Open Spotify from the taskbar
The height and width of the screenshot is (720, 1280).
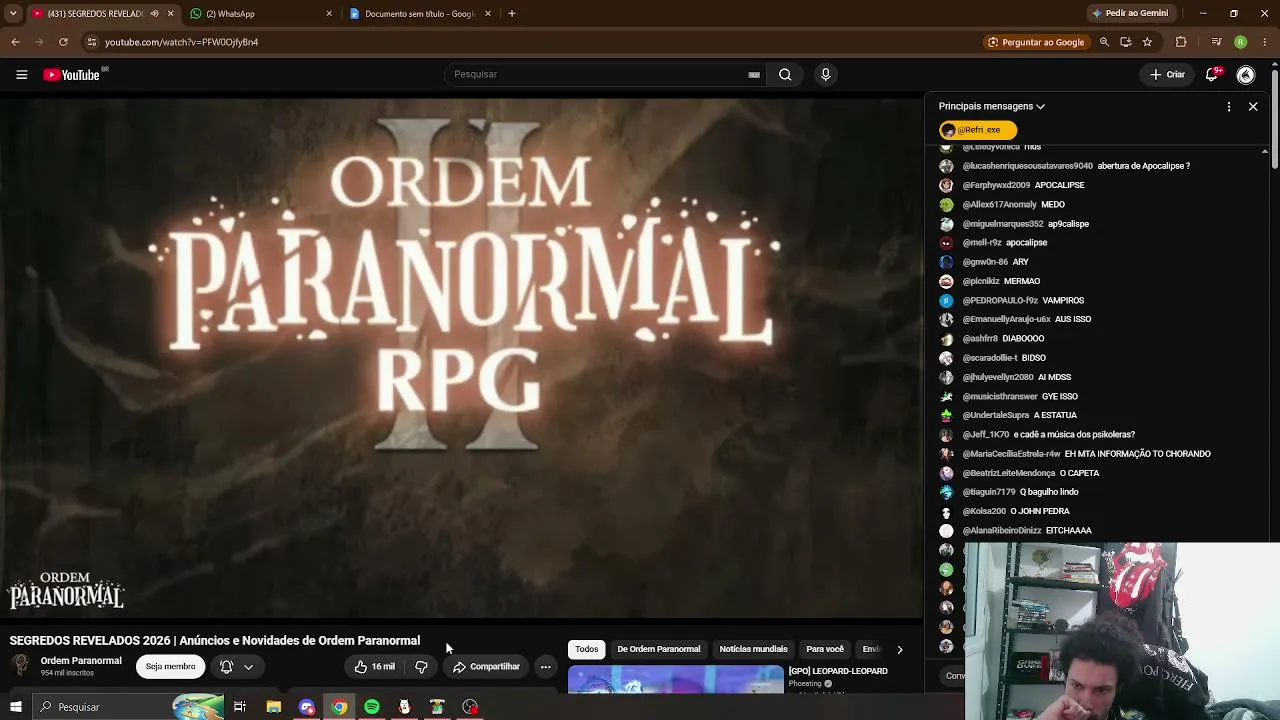point(372,707)
